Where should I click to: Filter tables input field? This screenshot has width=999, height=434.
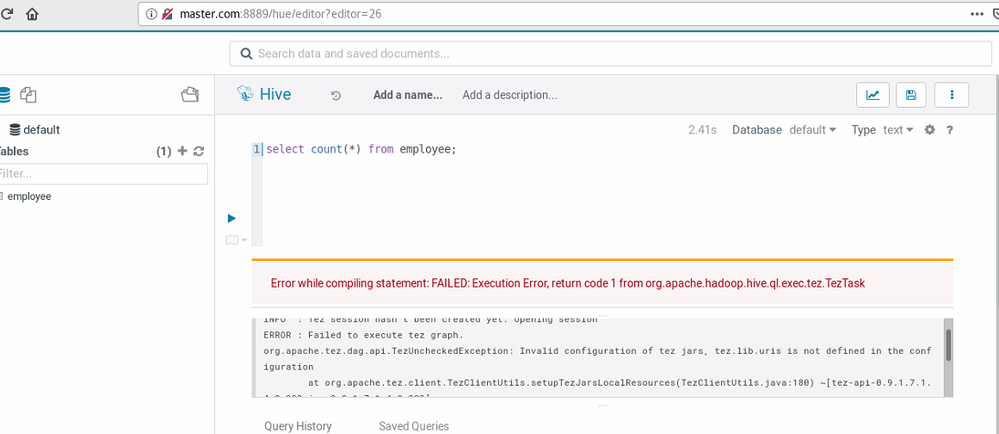104,174
